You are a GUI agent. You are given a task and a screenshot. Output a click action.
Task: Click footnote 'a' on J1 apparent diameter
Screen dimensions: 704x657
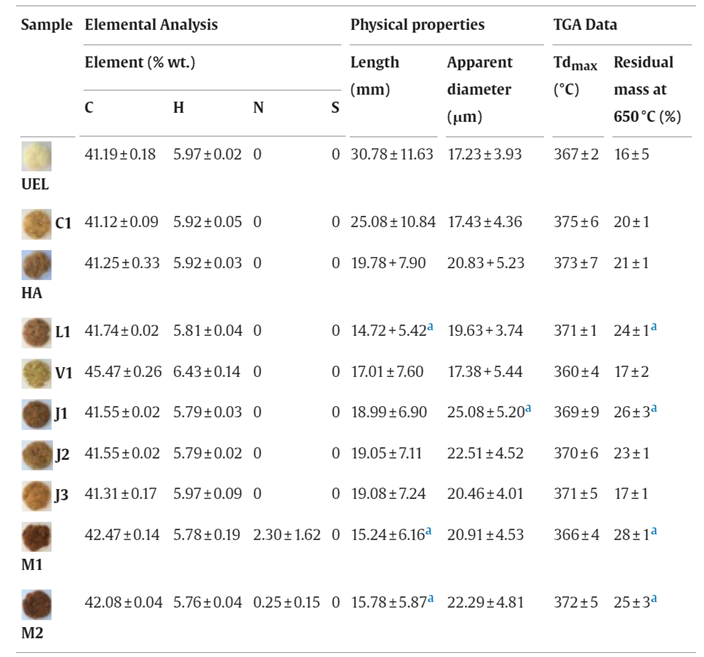pos(526,410)
